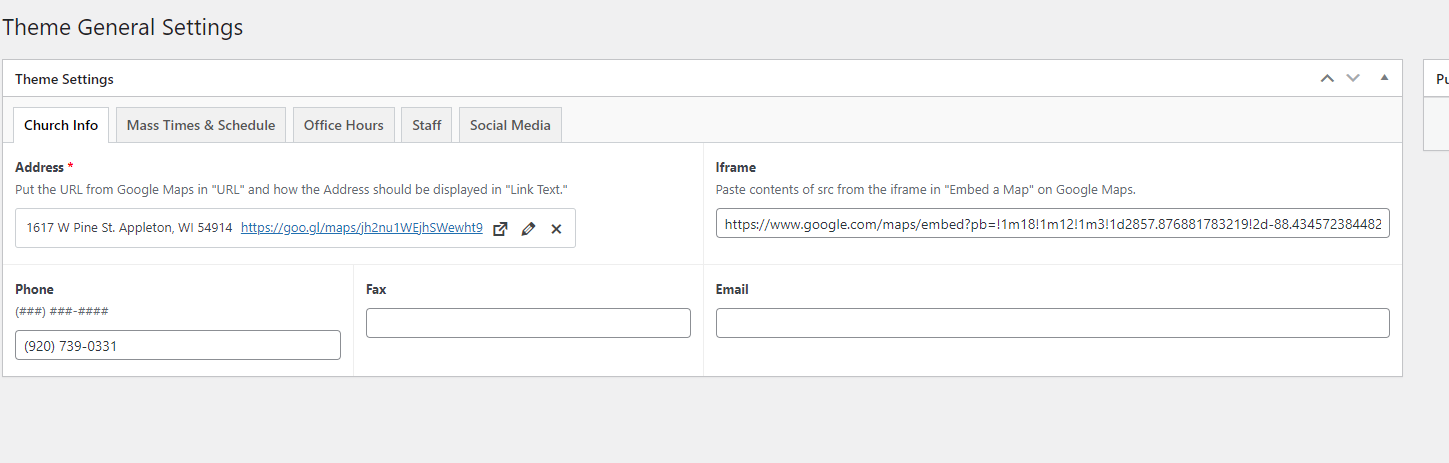This screenshot has height=463, width=1449.
Task: Click the empty Email input field
Action: (1052, 323)
